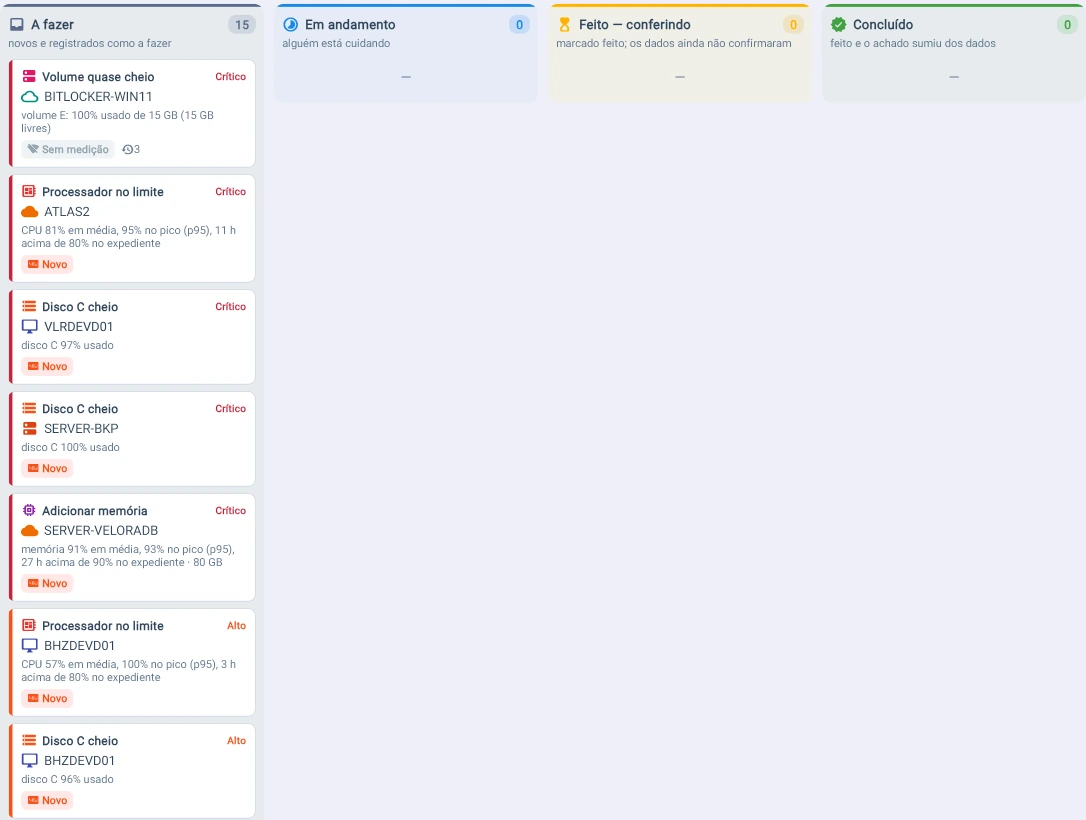
Task: Click the Alto label on the Processador no limite card
Action: point(237,626)
